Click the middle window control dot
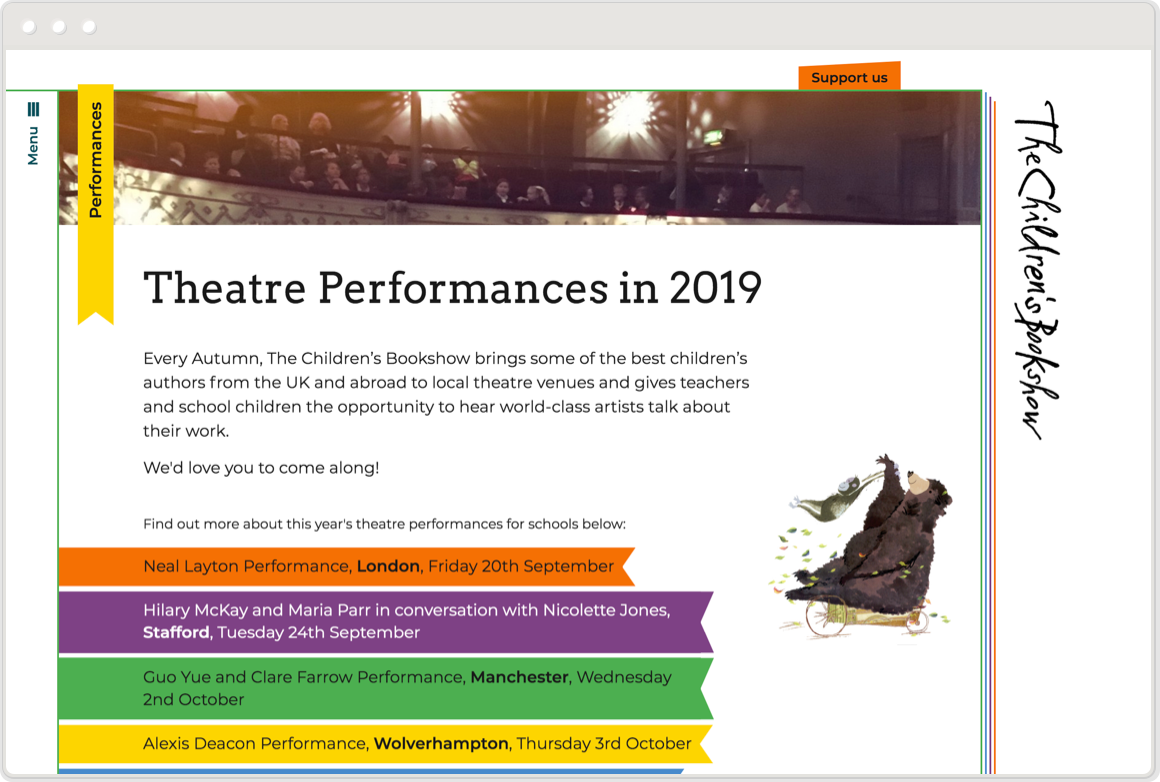The image size is (1160, 782). 60,28
